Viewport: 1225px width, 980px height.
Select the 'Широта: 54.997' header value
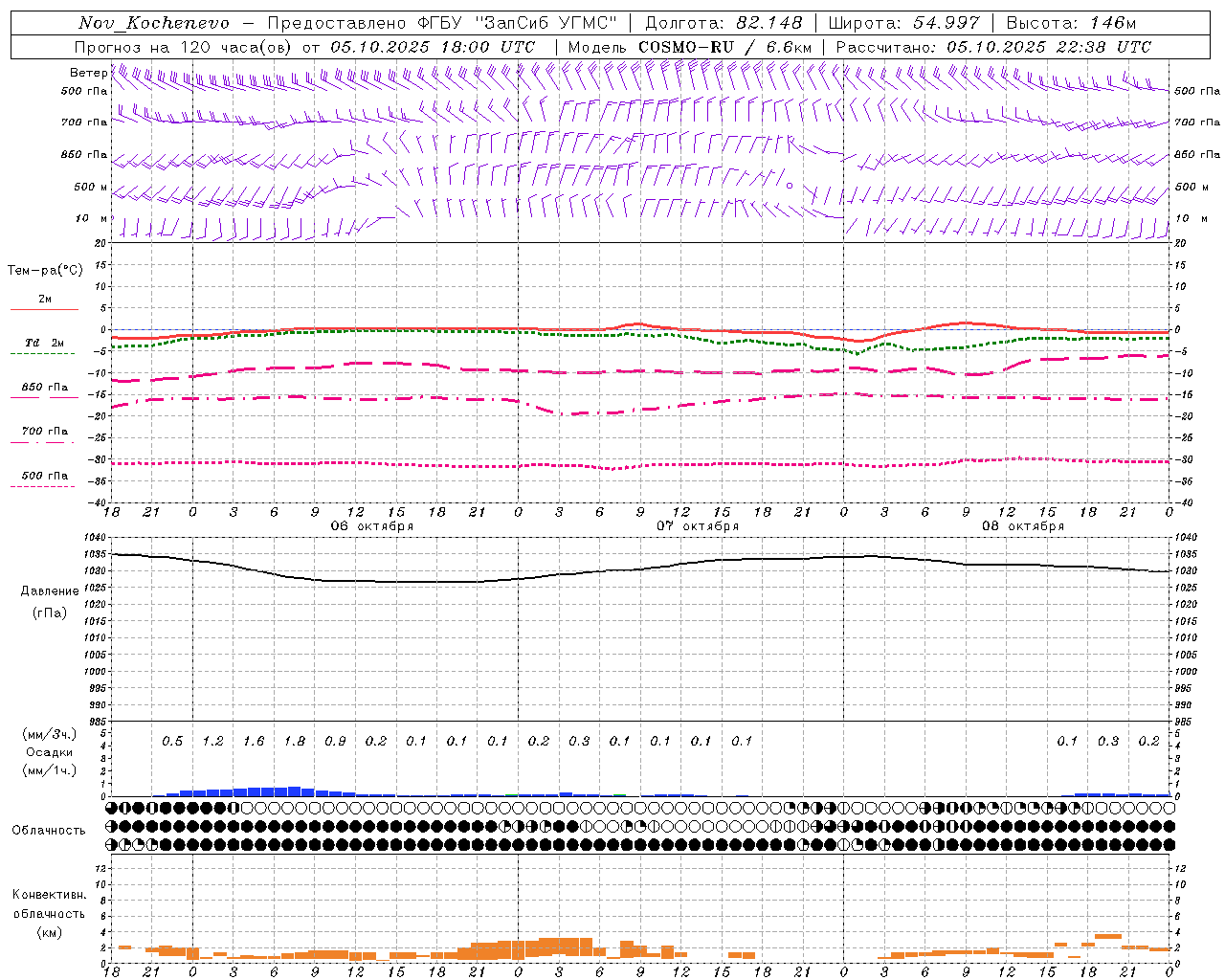pyautogui.click(x=903, y=23)
